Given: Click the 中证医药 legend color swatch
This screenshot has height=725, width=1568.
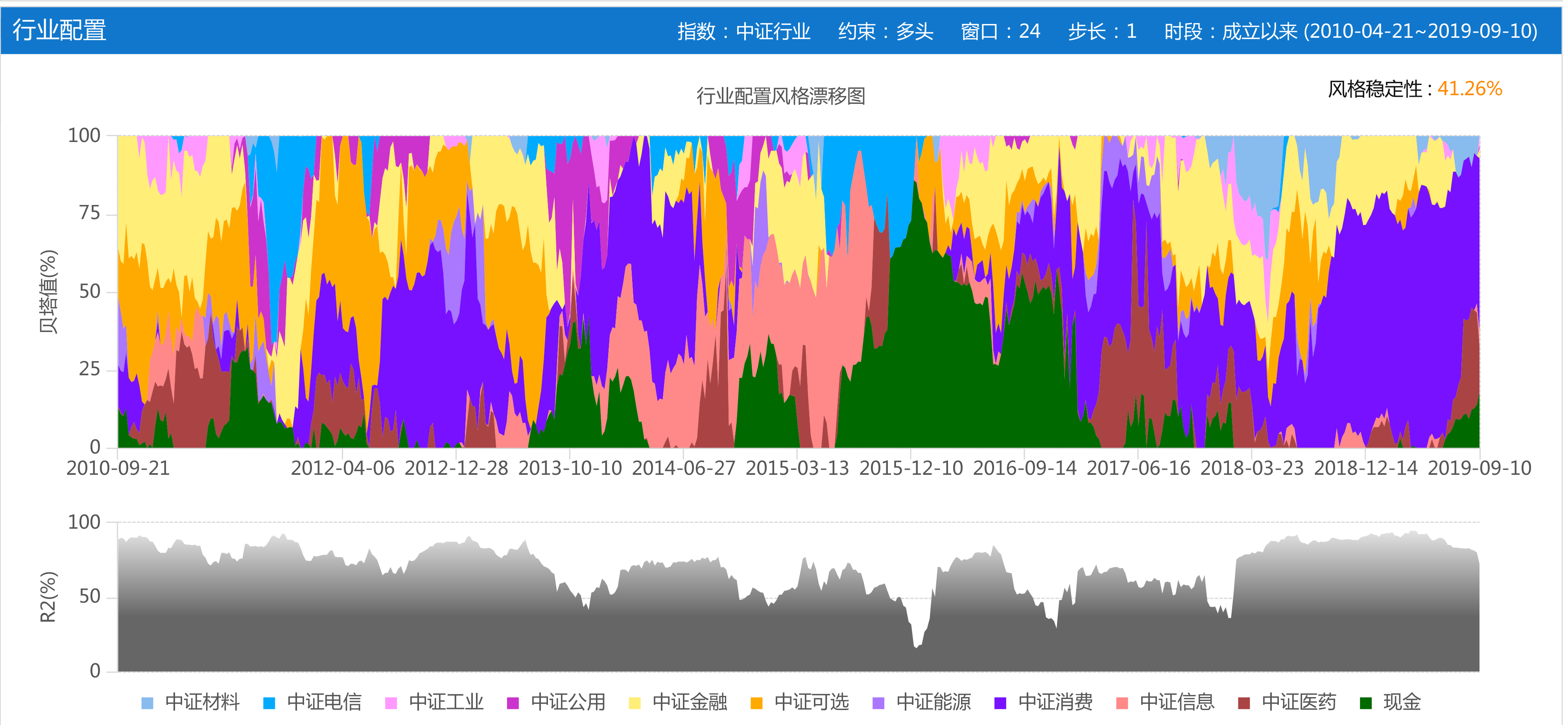Looking at the screenshot, I should pyautogui.click(x=1244, y=703).
